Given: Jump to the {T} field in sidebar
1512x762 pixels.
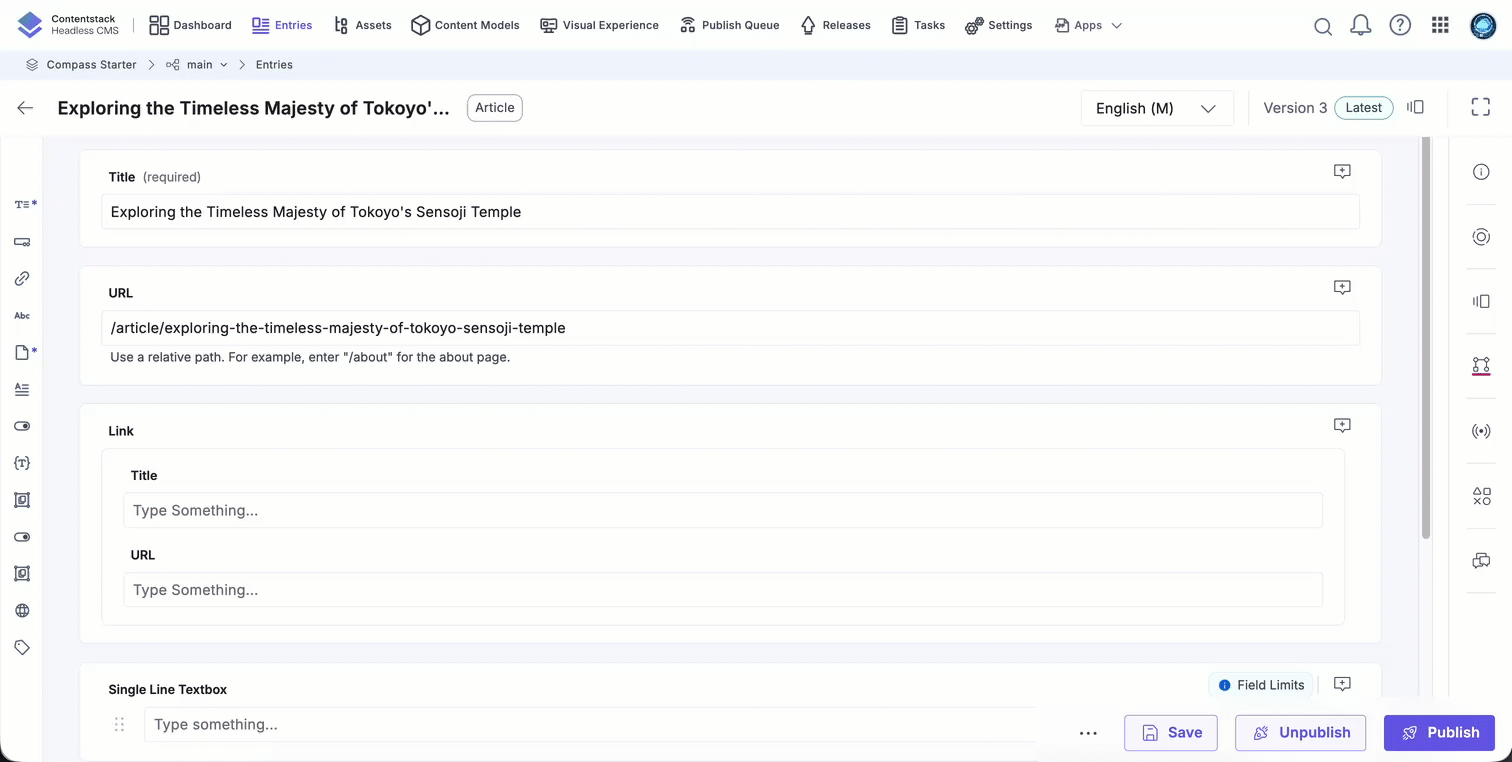Looking at the screenshot, I should (22, 463).
